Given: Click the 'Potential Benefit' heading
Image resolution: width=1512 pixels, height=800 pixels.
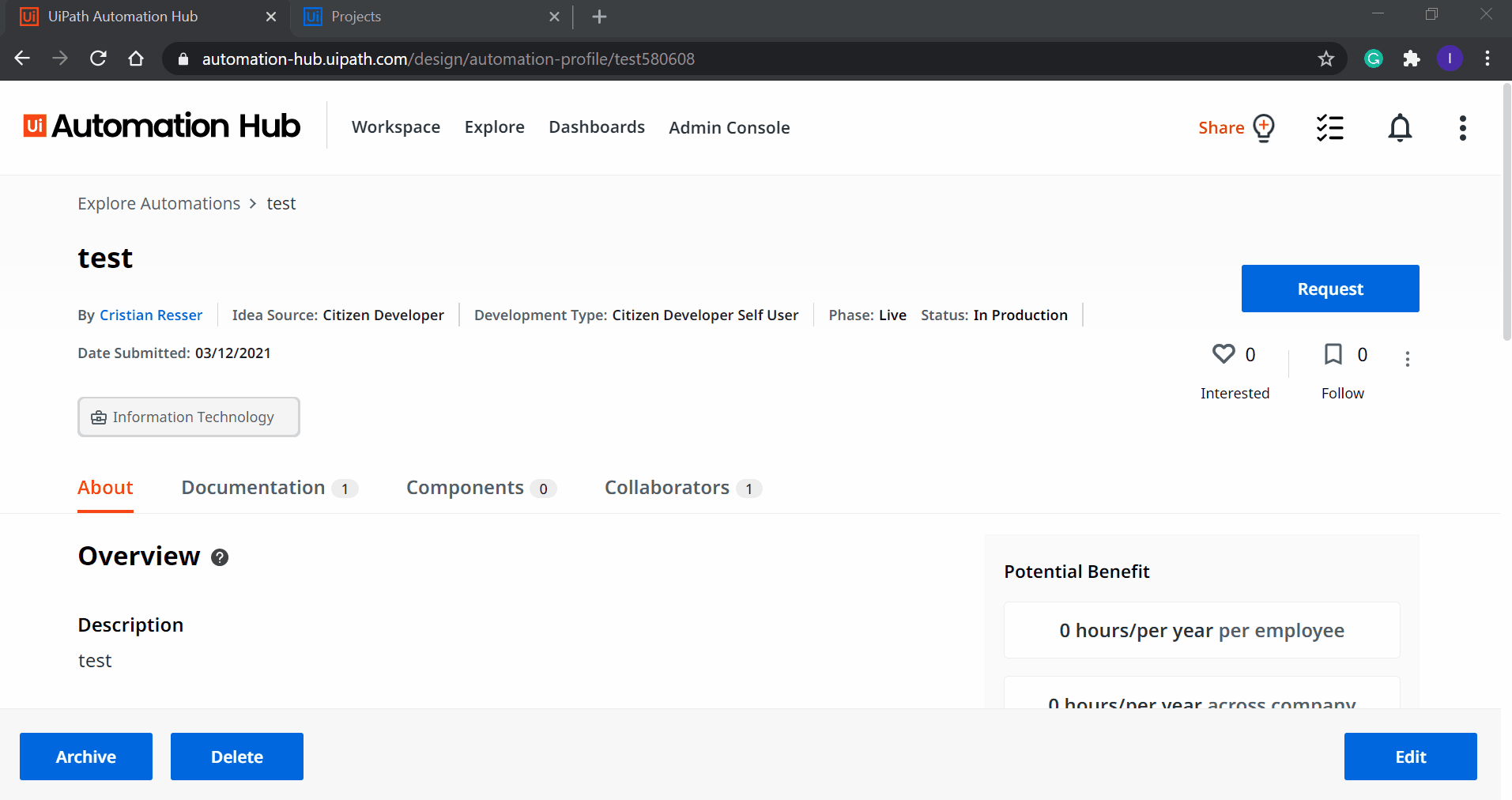Looking at the screenshot, I should pos(1076,572).
